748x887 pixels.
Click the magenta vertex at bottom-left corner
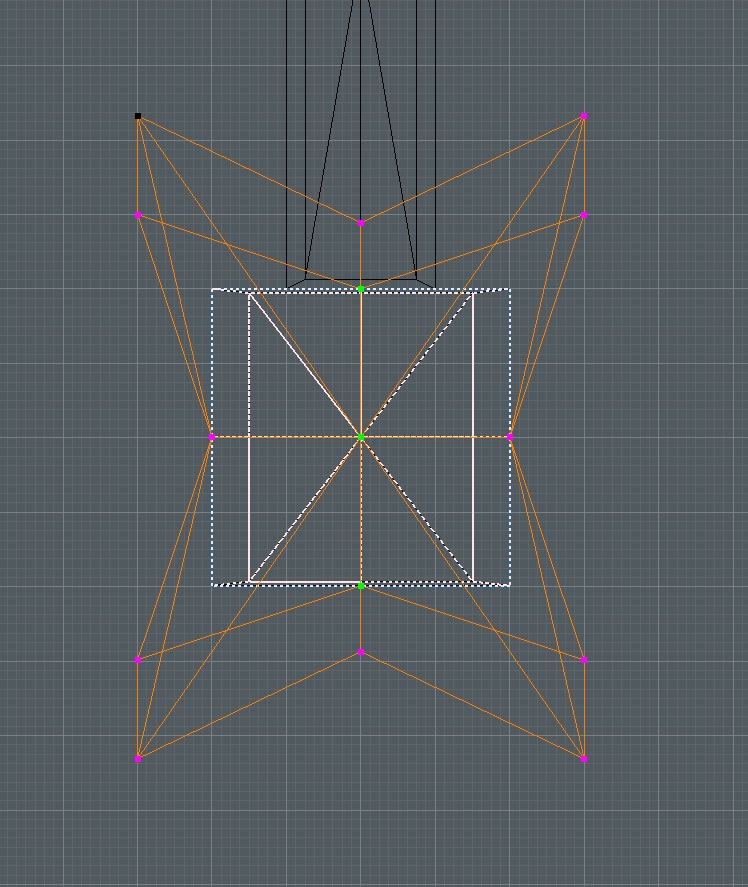coord(138,758)
